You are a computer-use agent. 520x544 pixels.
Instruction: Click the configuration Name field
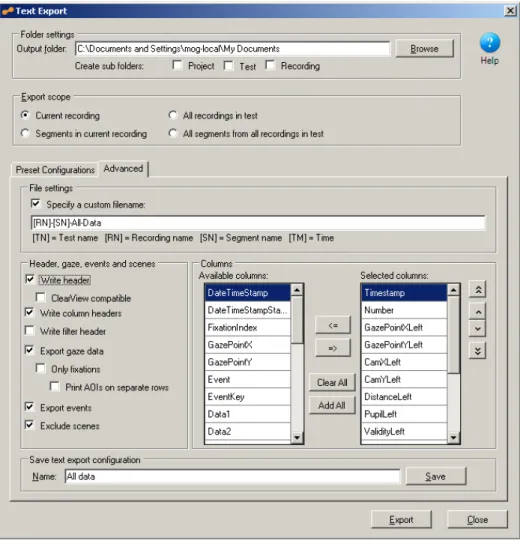[x=232, y=476]
